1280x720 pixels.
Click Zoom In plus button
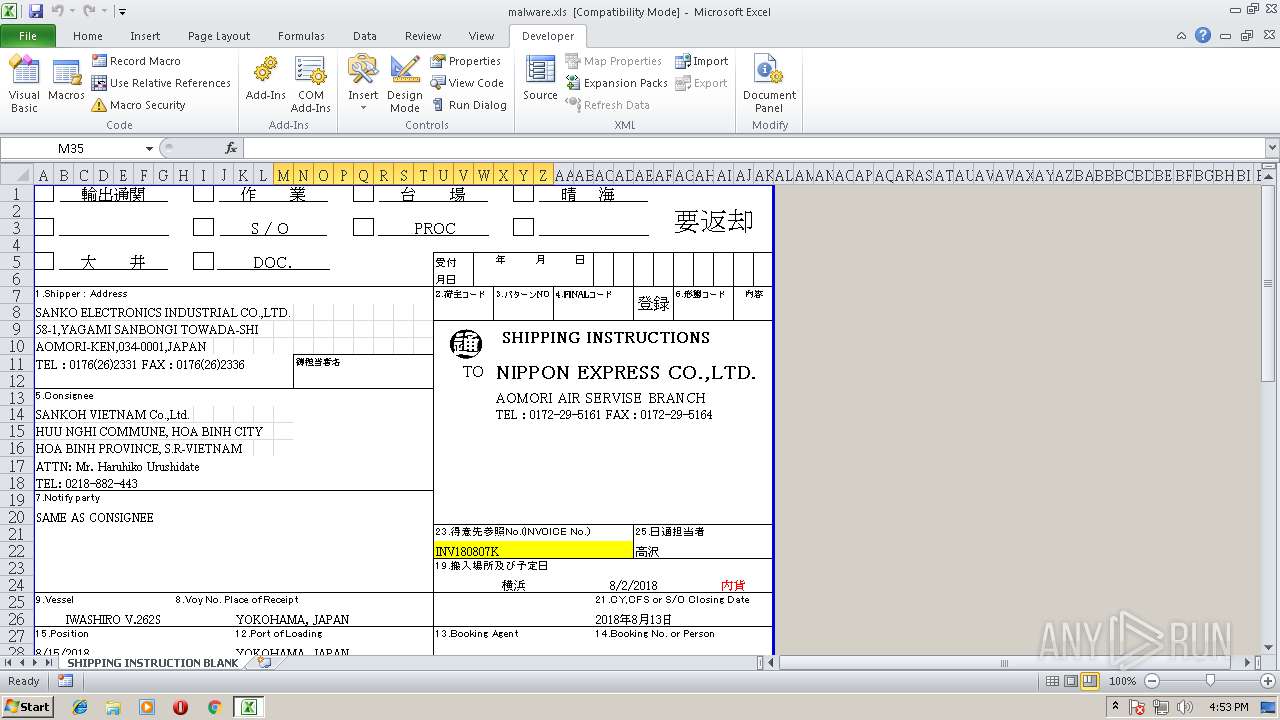click(x=1268, y=681)
